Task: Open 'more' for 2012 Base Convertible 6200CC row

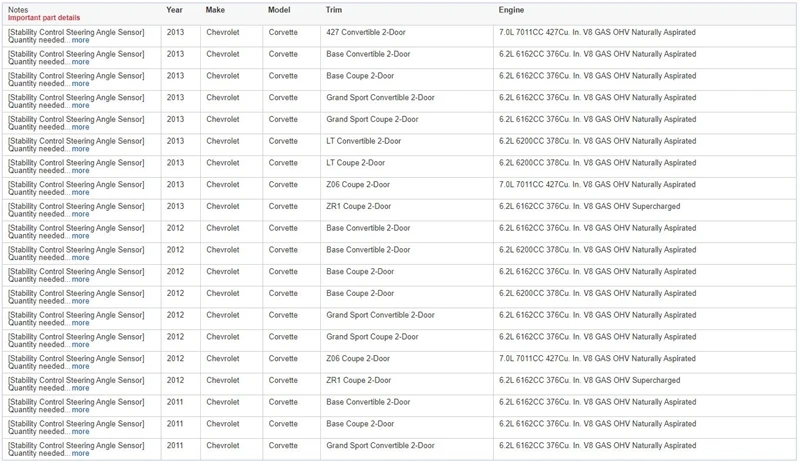Action: (80, 258)
